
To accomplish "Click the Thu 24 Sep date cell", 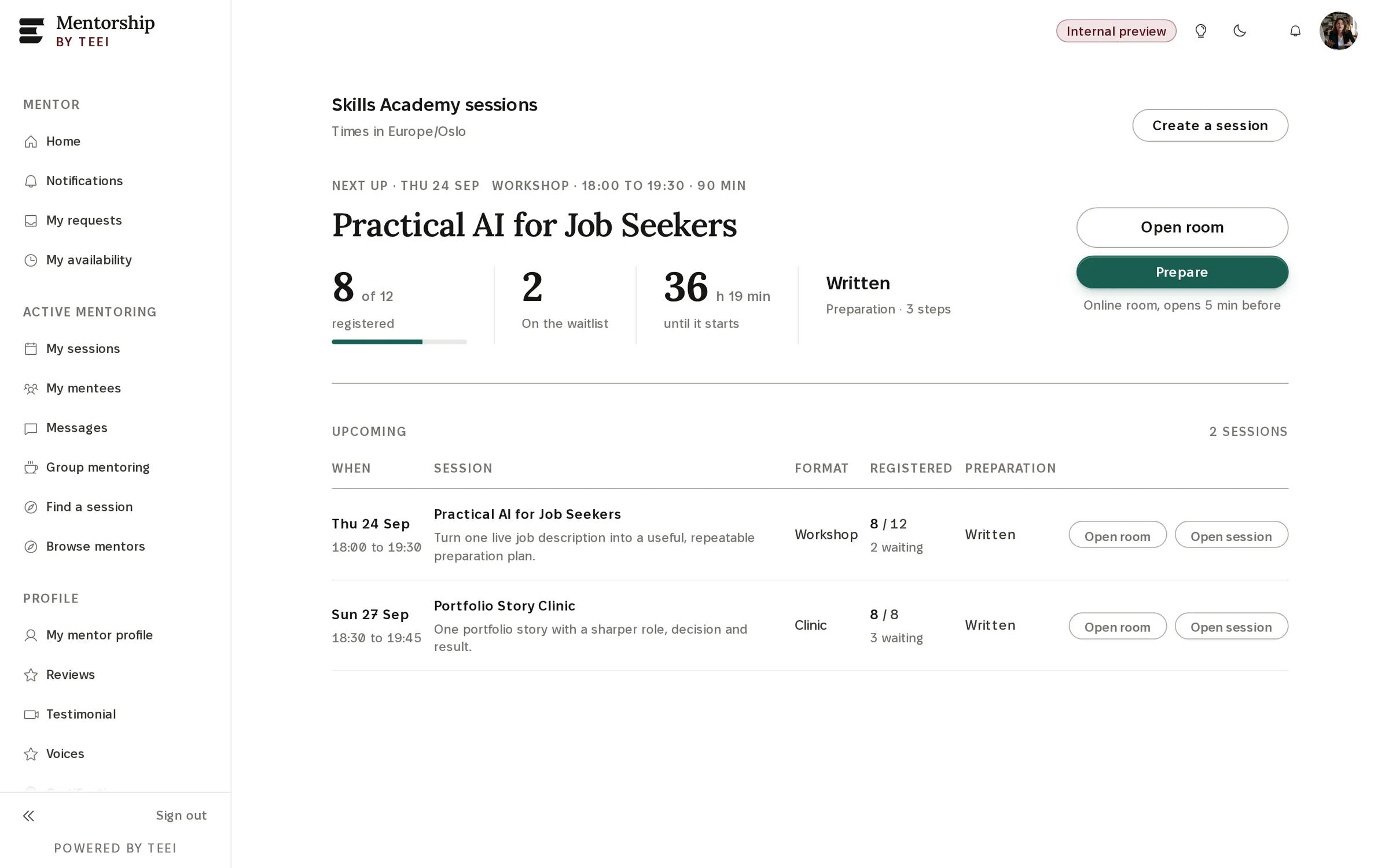I will pos(376,535).
